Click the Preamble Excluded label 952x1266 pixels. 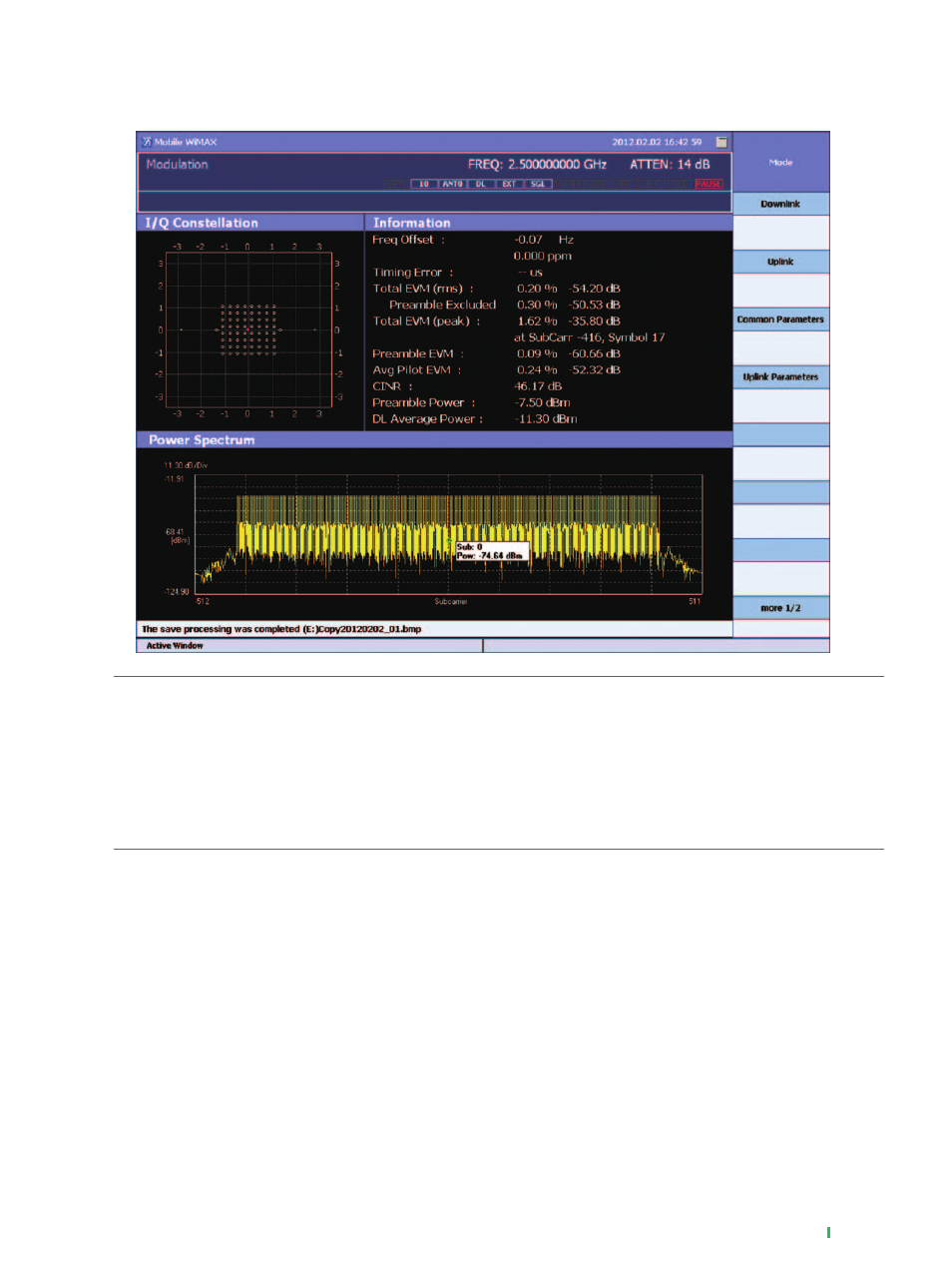coord(442,305)
